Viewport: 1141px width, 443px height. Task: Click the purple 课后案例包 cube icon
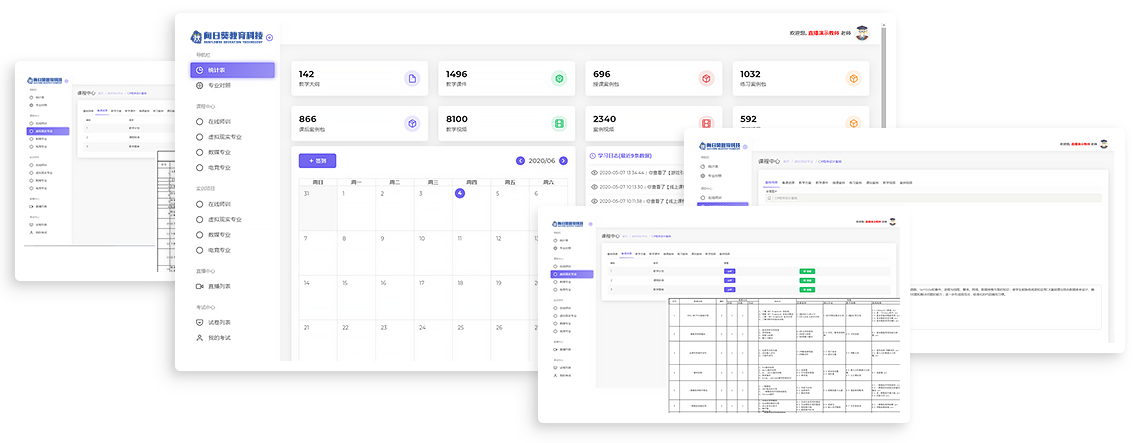[x=411, y=123]
